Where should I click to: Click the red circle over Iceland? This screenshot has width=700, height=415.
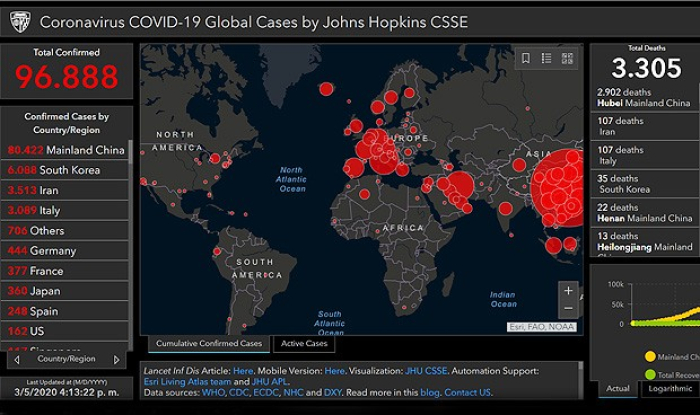pyautogui.click(x=326, y=89)
